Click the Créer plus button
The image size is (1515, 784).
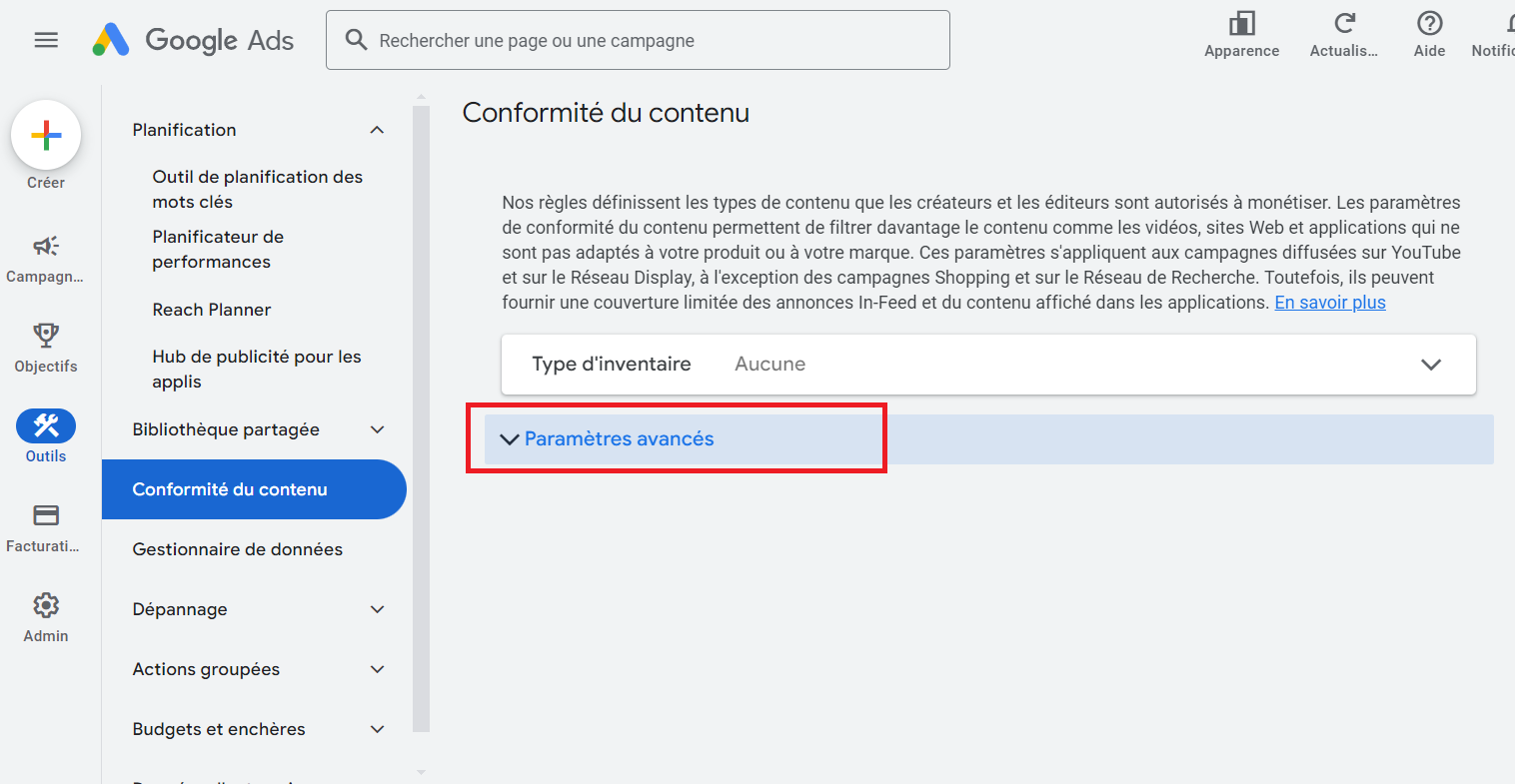pos(46,135)
